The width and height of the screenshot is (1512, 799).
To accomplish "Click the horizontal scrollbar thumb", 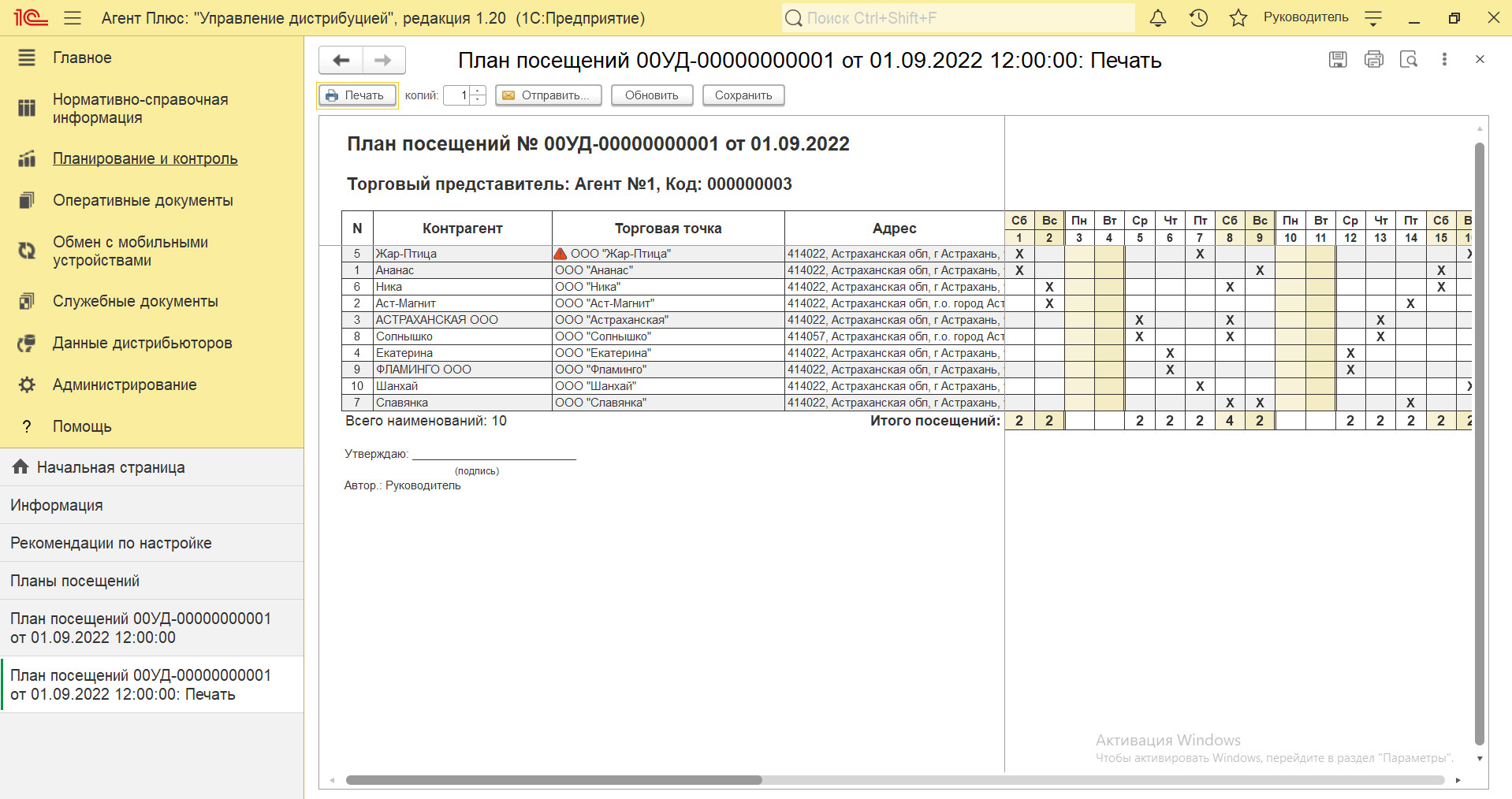I will point(554,780).
